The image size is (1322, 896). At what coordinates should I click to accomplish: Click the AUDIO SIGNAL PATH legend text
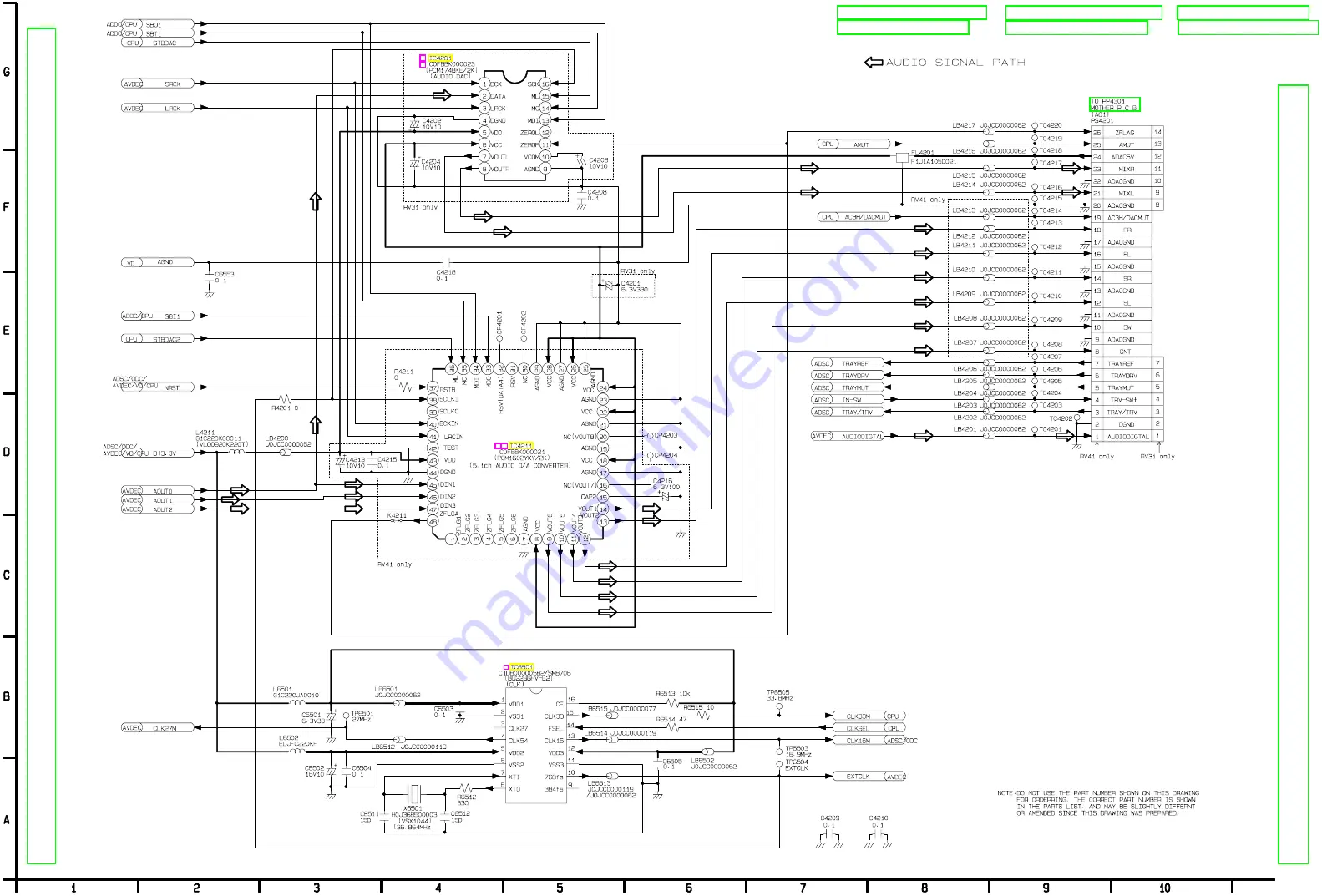click(955, 63)
